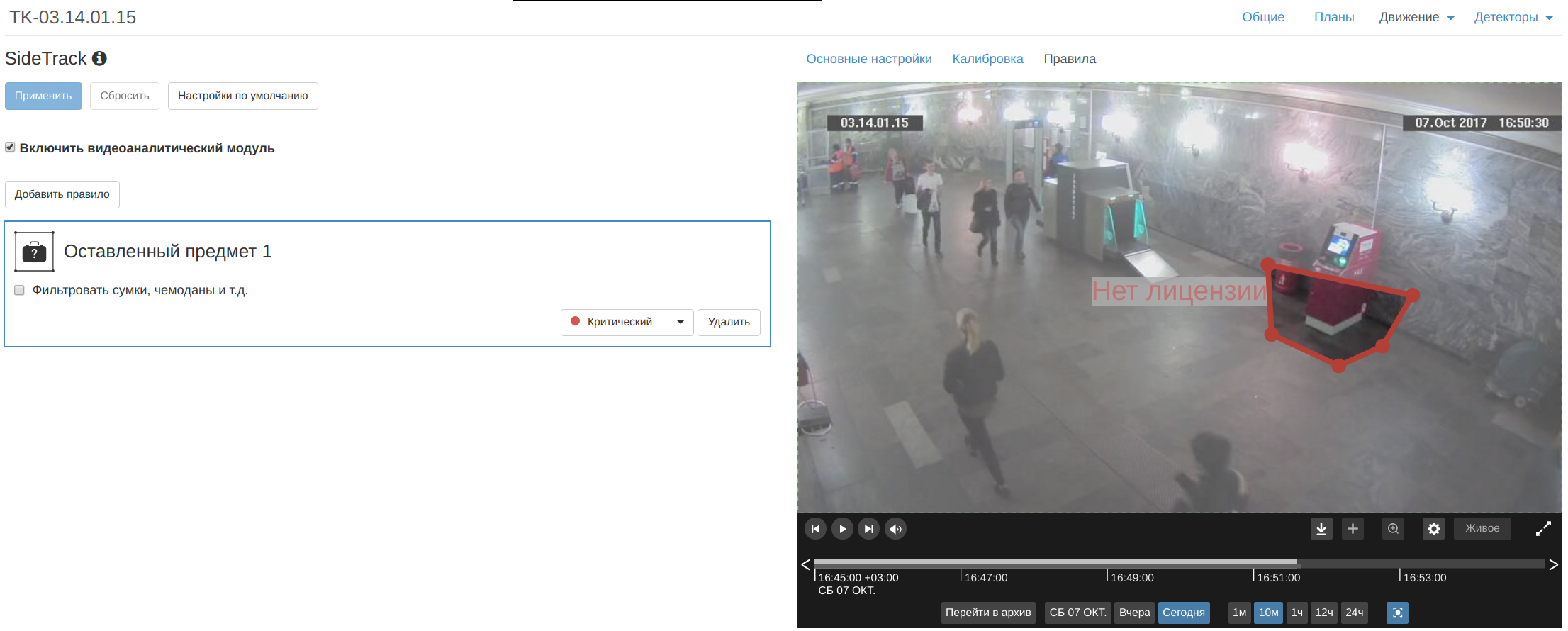
Task: Click the 16:51:00 timeline marker
Action: [1278, 578]
